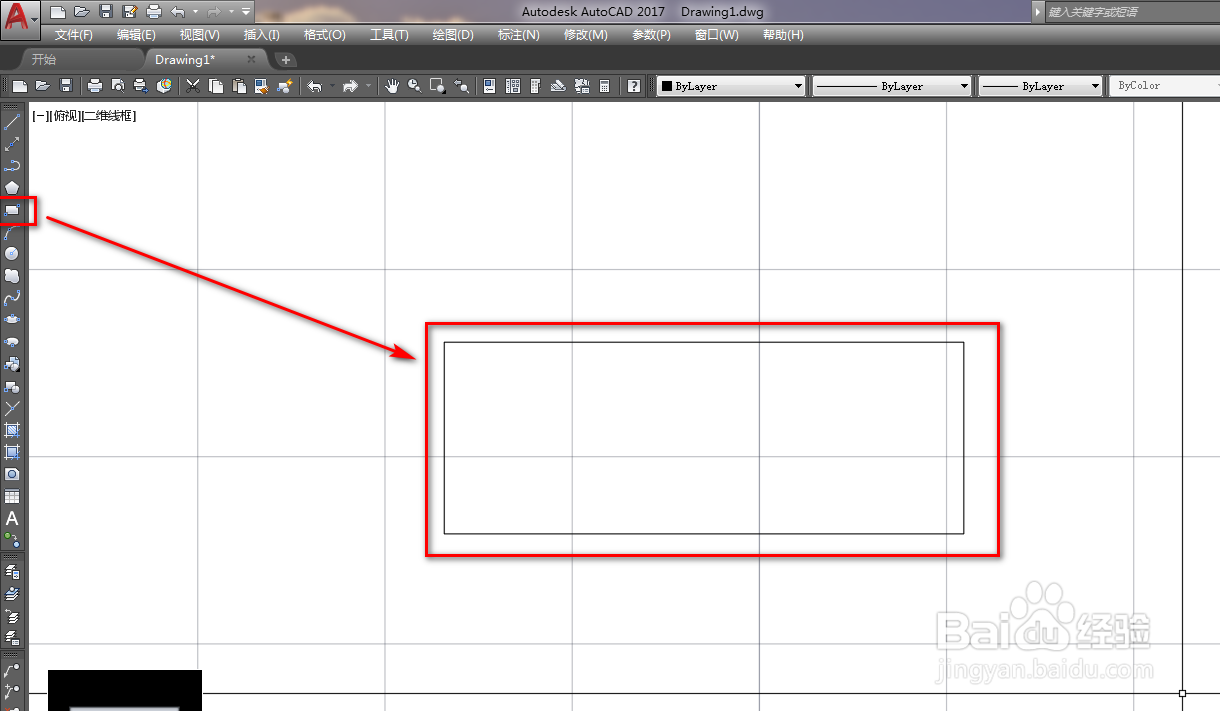
Task: Open the 编辑(E) menu
Action: pos(136,35)
